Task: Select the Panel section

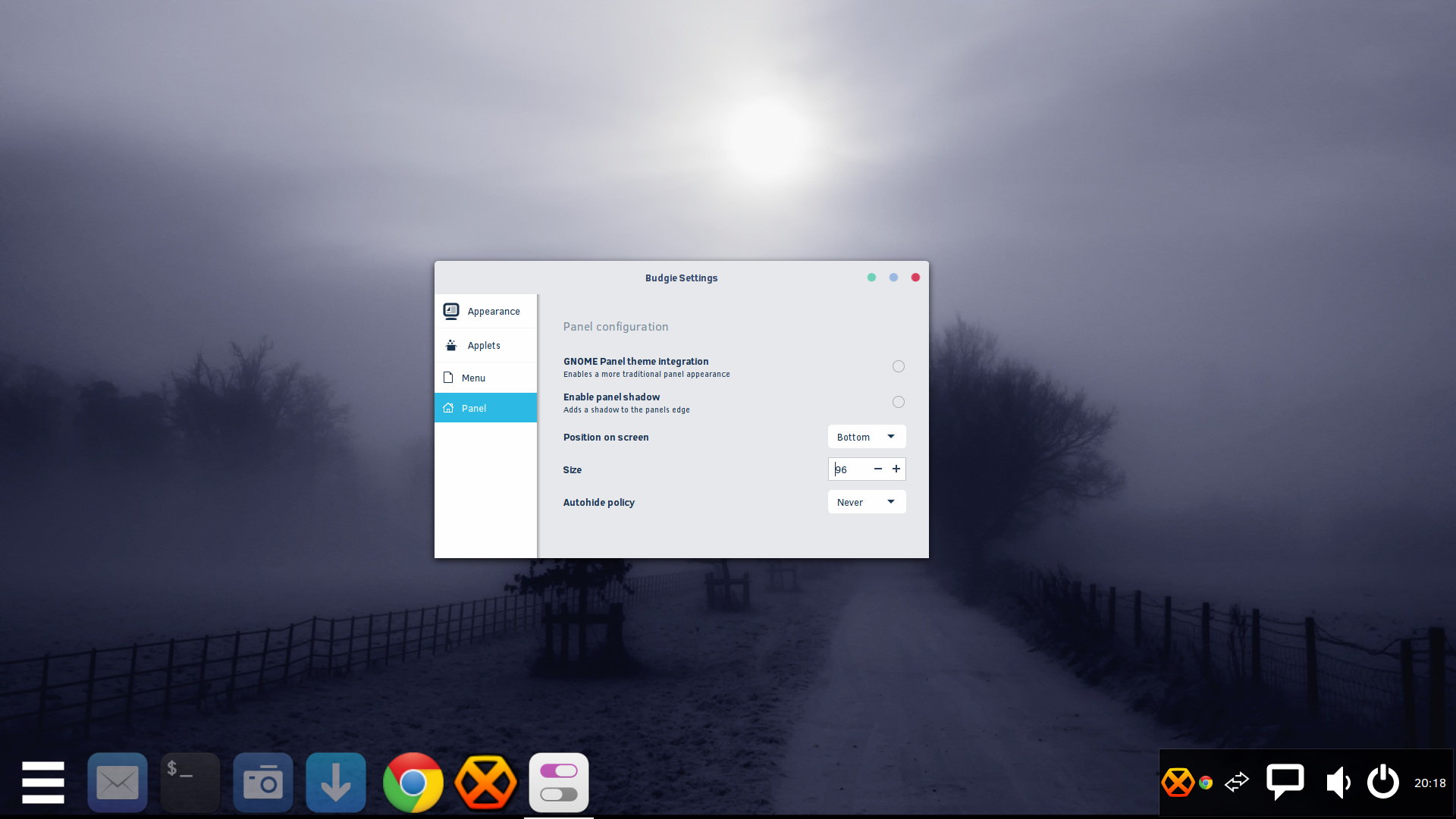Action: pyautogui.click(x=485, y=408)
